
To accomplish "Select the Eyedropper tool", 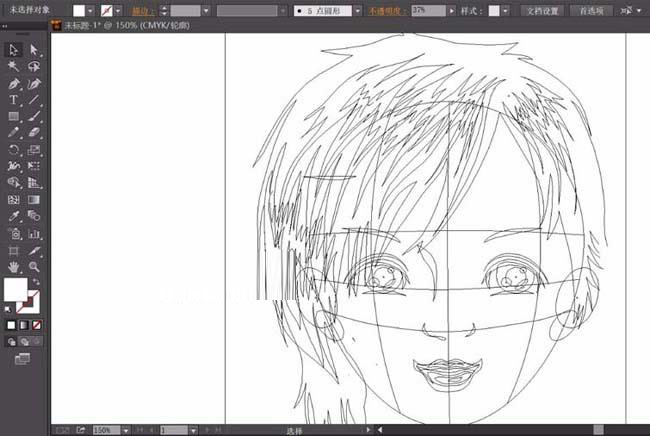I will pyautogui.click(x=14, y=216).
